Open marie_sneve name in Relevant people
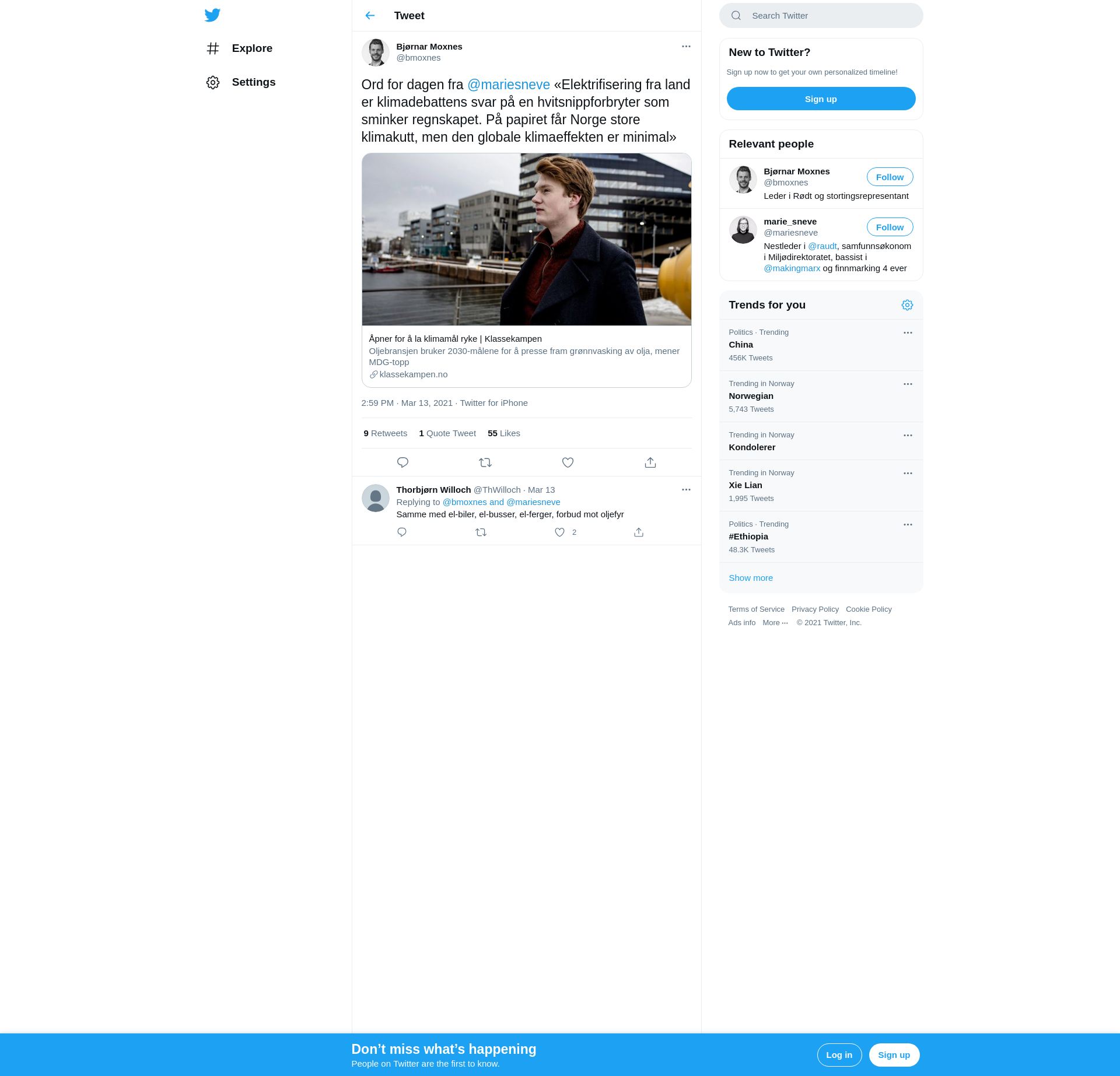This screenshot has height=1076, width=1120. [790, 222]
